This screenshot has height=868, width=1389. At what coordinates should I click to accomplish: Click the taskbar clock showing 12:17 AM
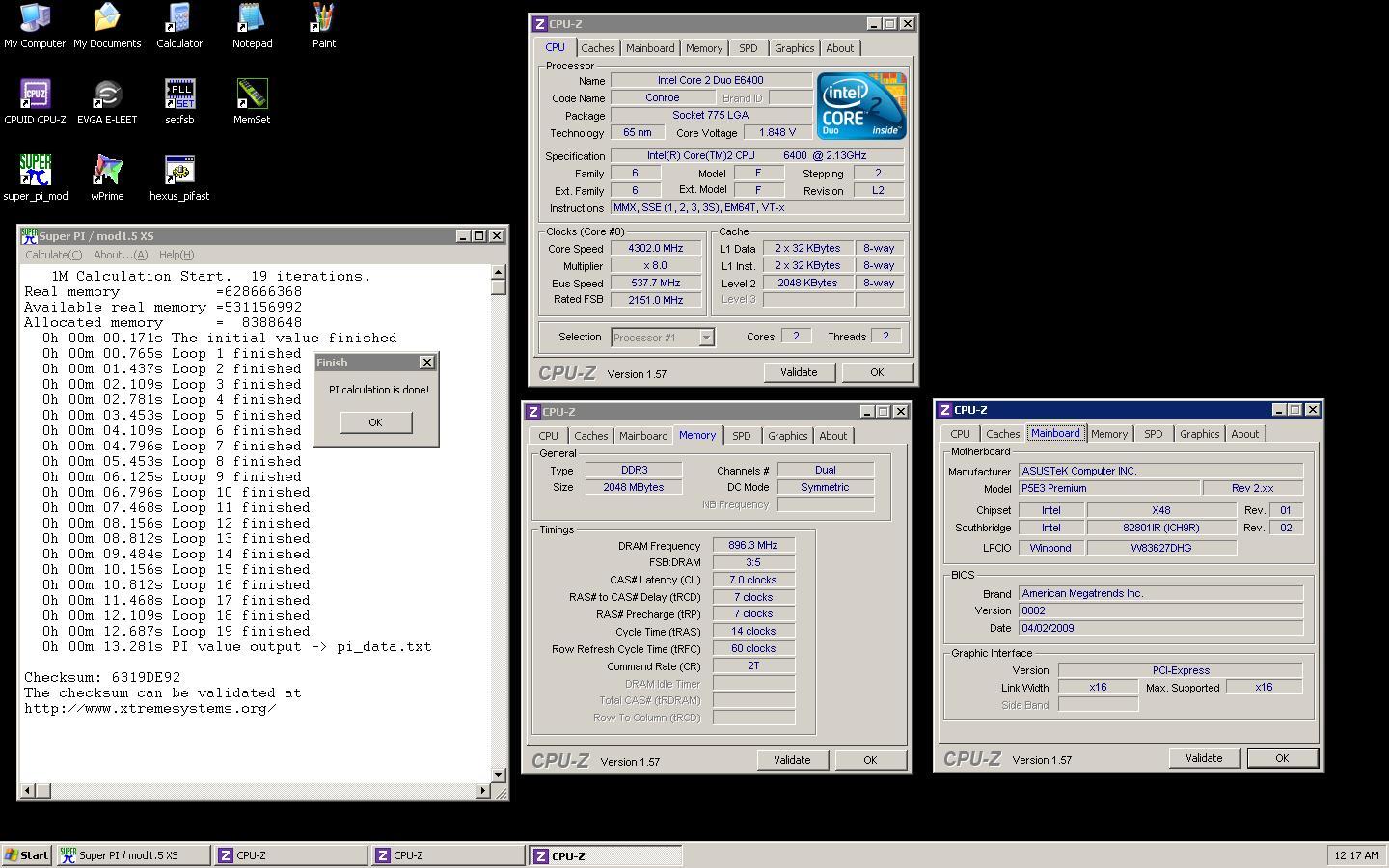point(1356,855)
